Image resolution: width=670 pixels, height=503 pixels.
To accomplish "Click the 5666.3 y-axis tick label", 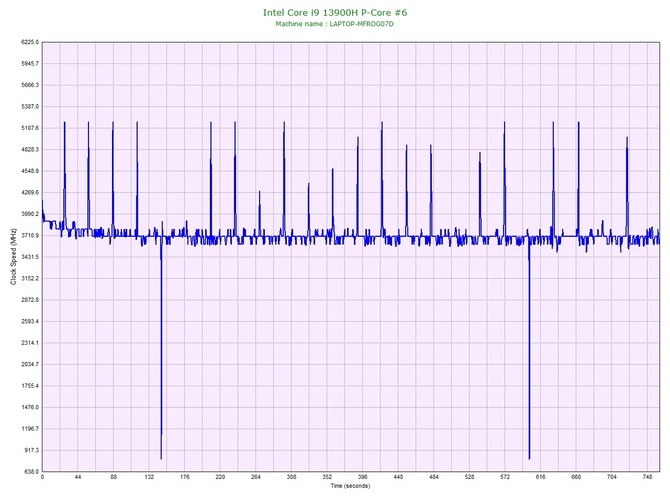I will (x=30, y=85).
